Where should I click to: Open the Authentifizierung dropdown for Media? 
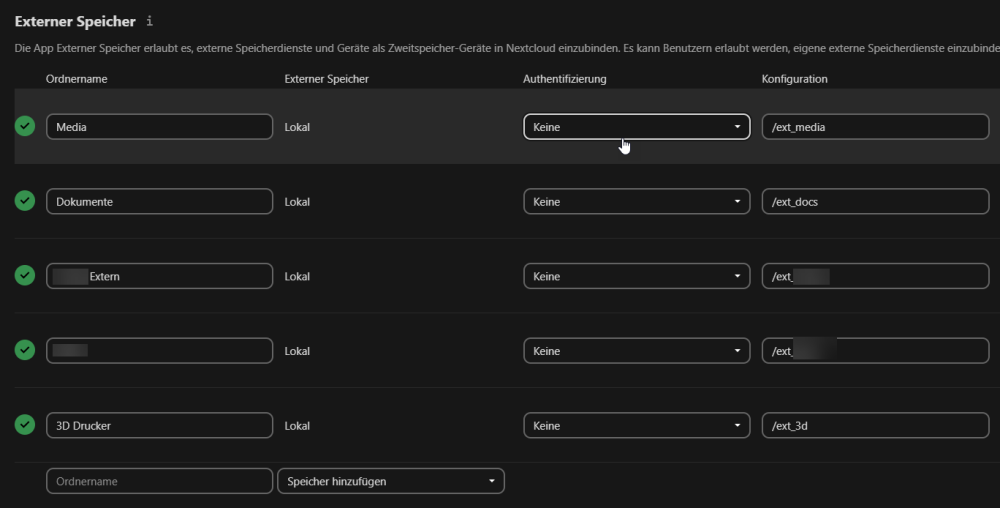point(636,127)
